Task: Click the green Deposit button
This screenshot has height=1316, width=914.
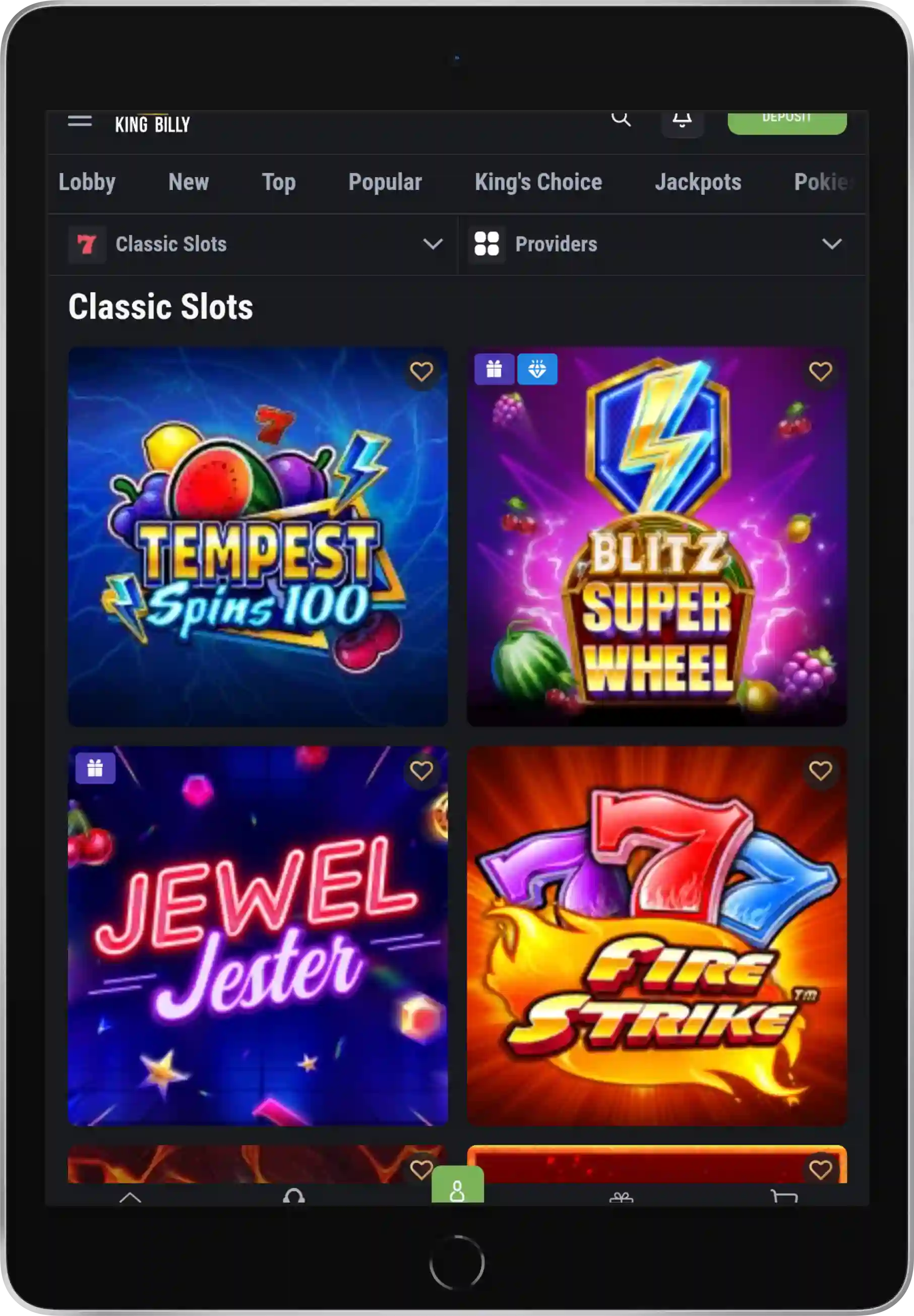Action: tap(787, 122)
